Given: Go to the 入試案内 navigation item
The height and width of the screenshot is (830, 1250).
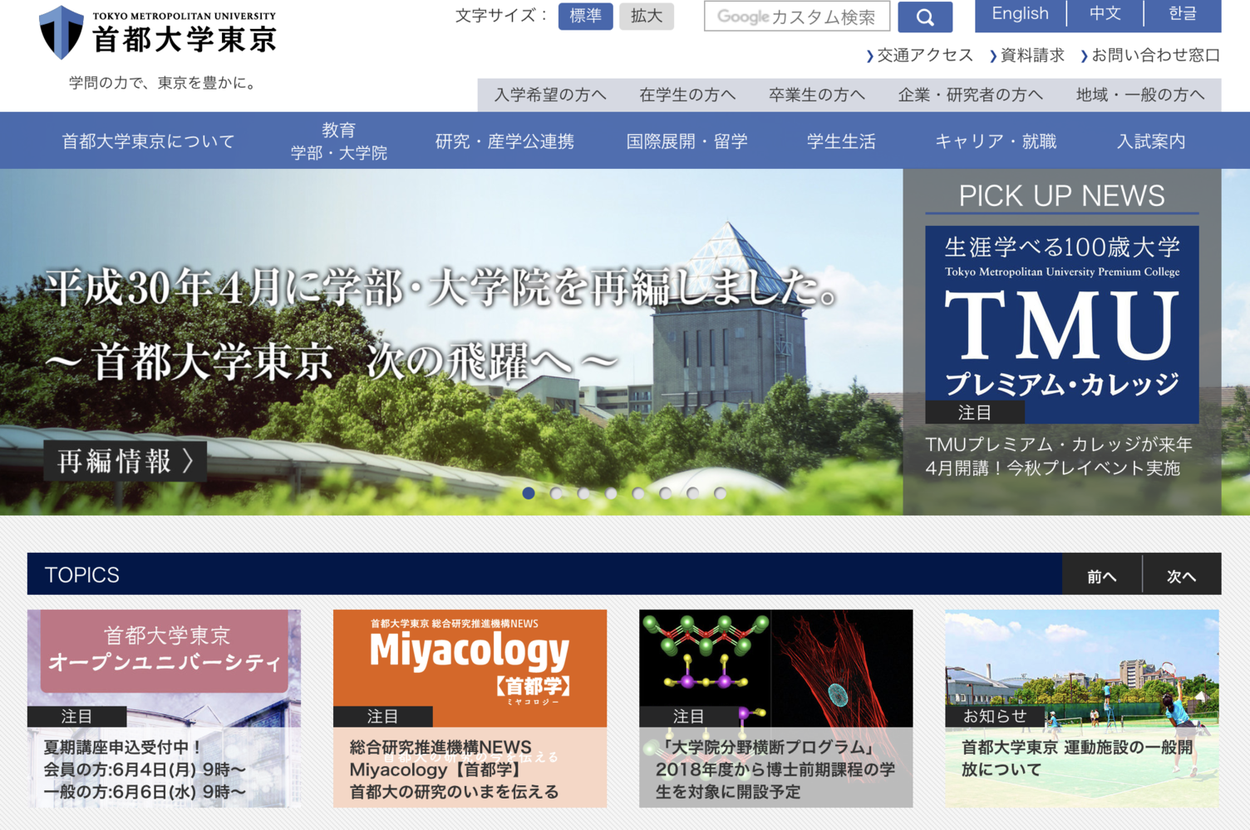Looking at the screenshot, I should pyautogui.click(x=1150, y=141).
